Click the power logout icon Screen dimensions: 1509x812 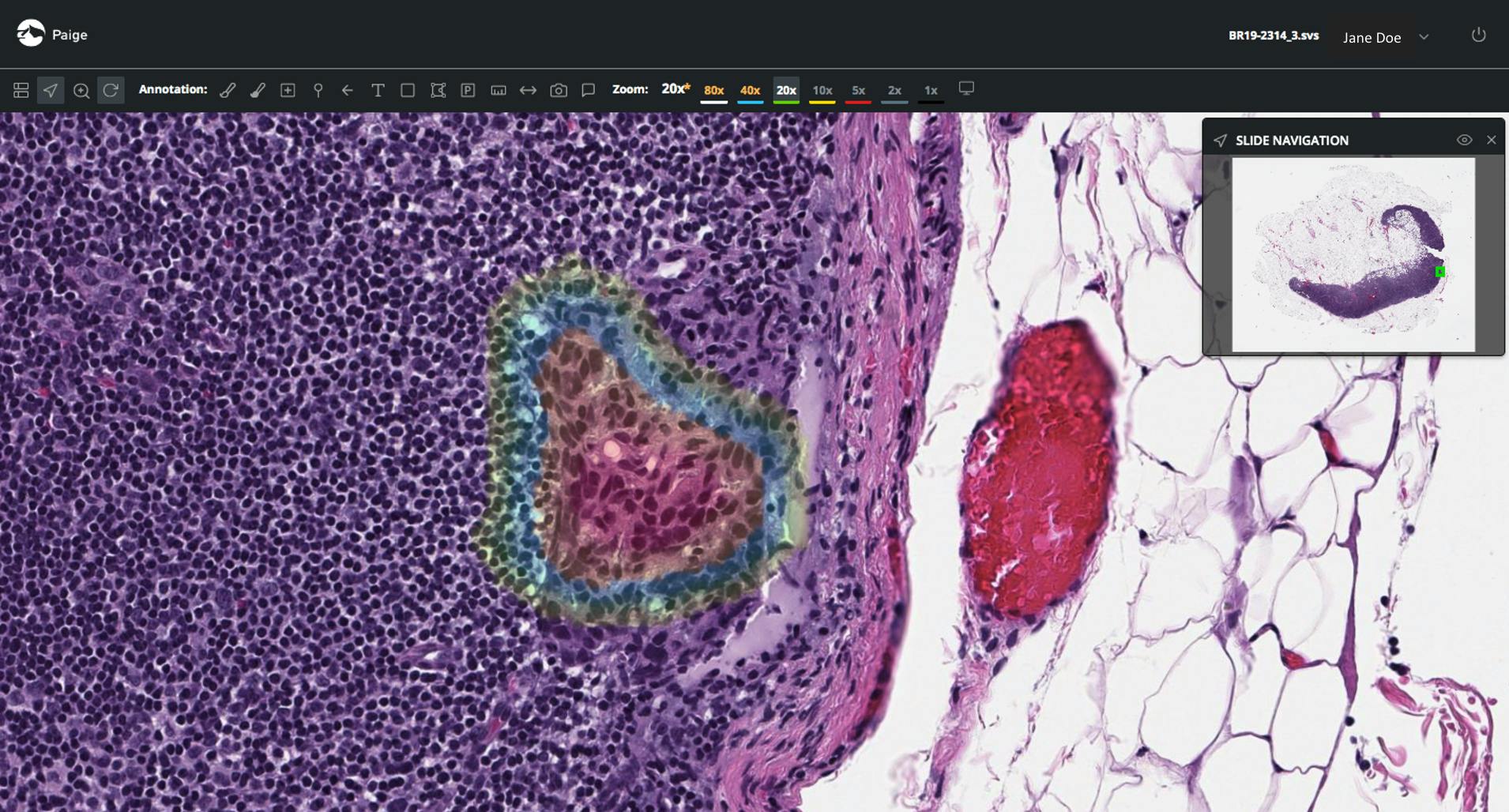(1479, 35)
